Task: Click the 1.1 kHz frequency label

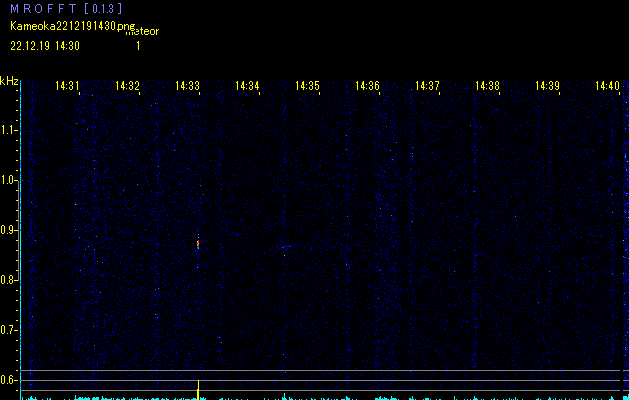Action: point(8,130)
